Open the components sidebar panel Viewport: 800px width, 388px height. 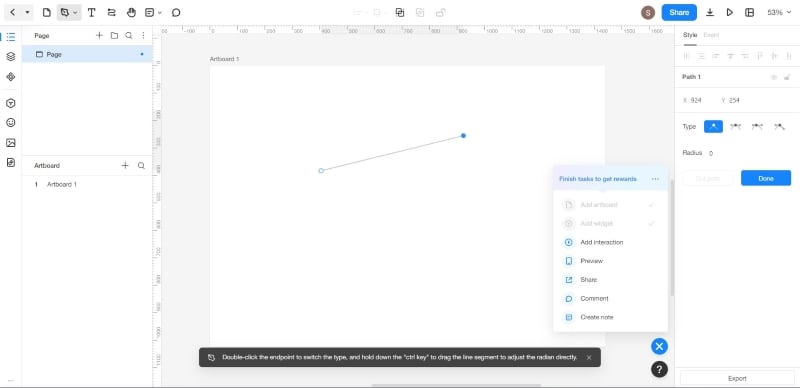[x=11, y=77]
